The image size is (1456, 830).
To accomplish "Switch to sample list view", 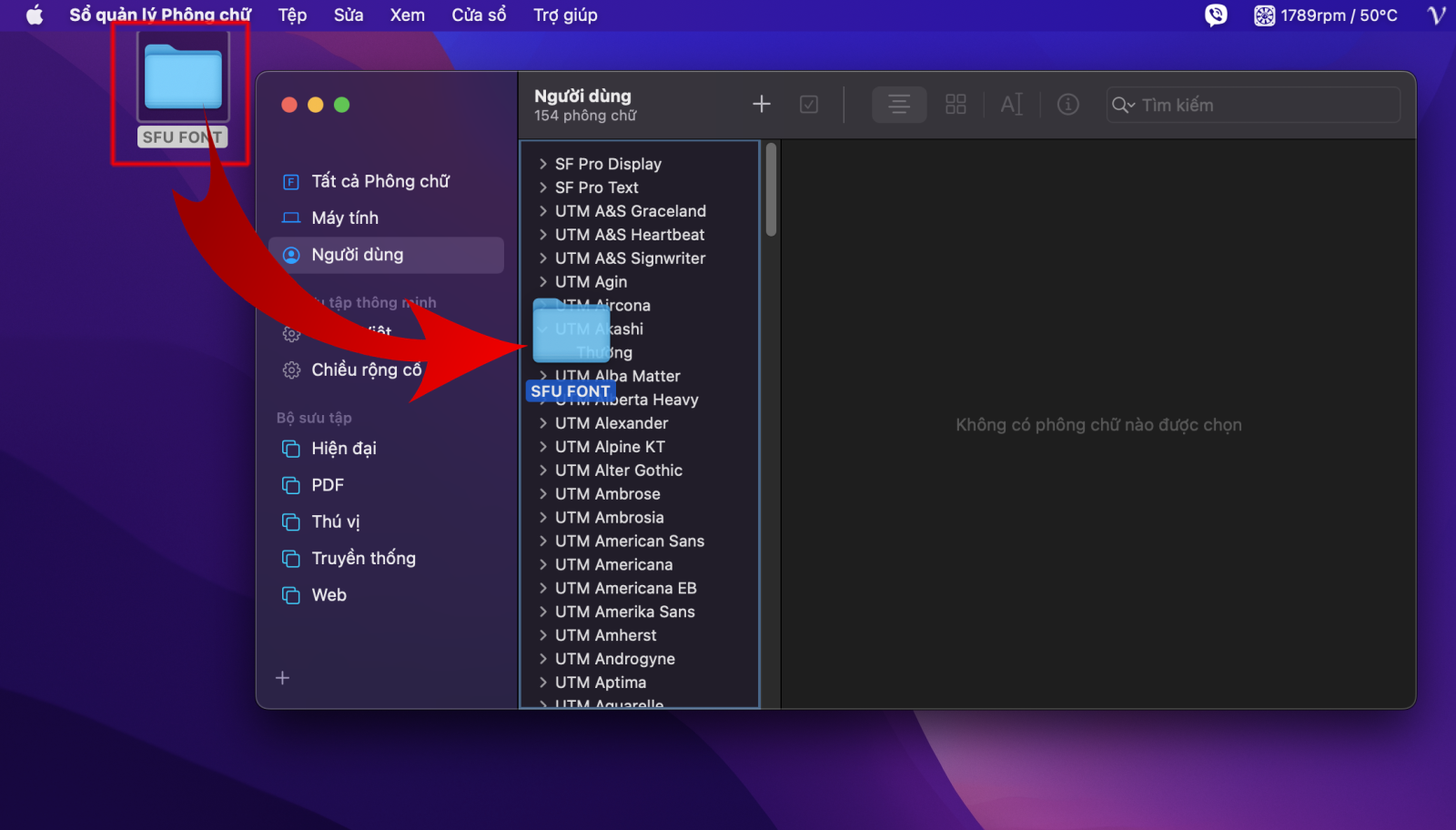I will (x=899, y=105).
